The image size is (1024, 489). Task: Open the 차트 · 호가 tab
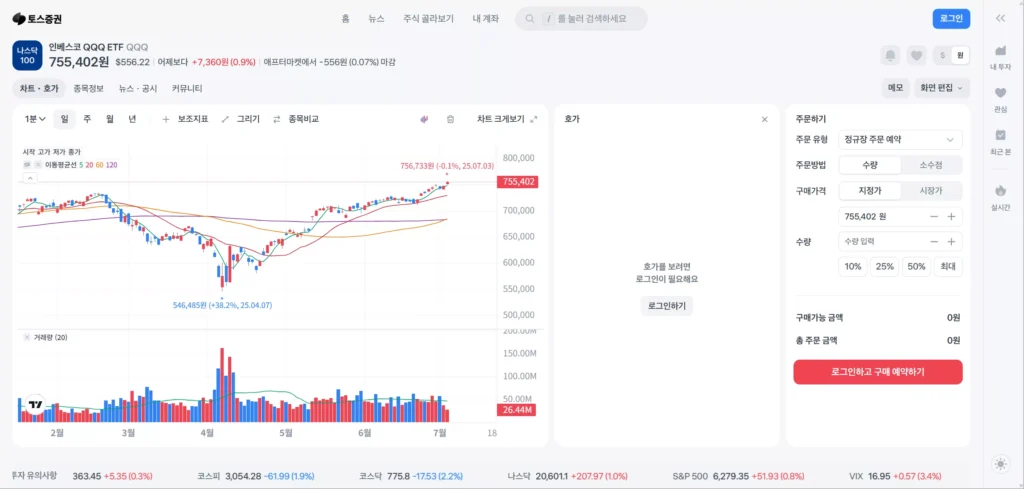pos(39,88)
